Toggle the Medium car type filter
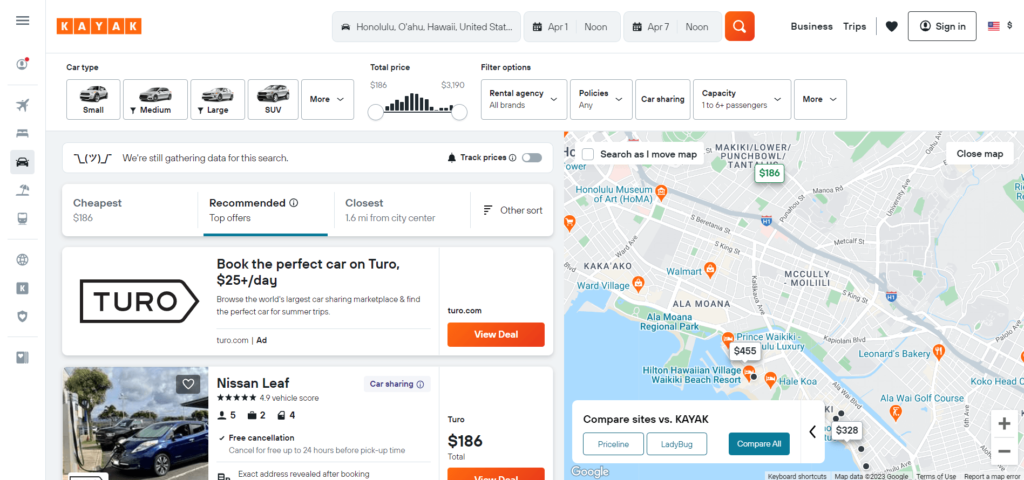The image size is (1024, 480). (155, 99)
